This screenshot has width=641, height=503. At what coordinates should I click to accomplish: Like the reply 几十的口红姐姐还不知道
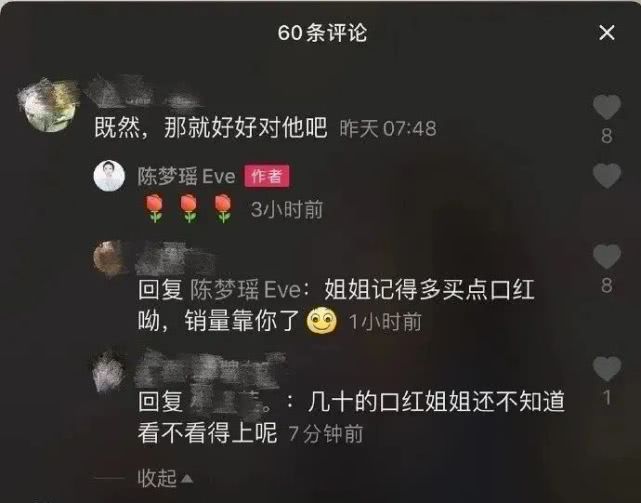[607, 368]
